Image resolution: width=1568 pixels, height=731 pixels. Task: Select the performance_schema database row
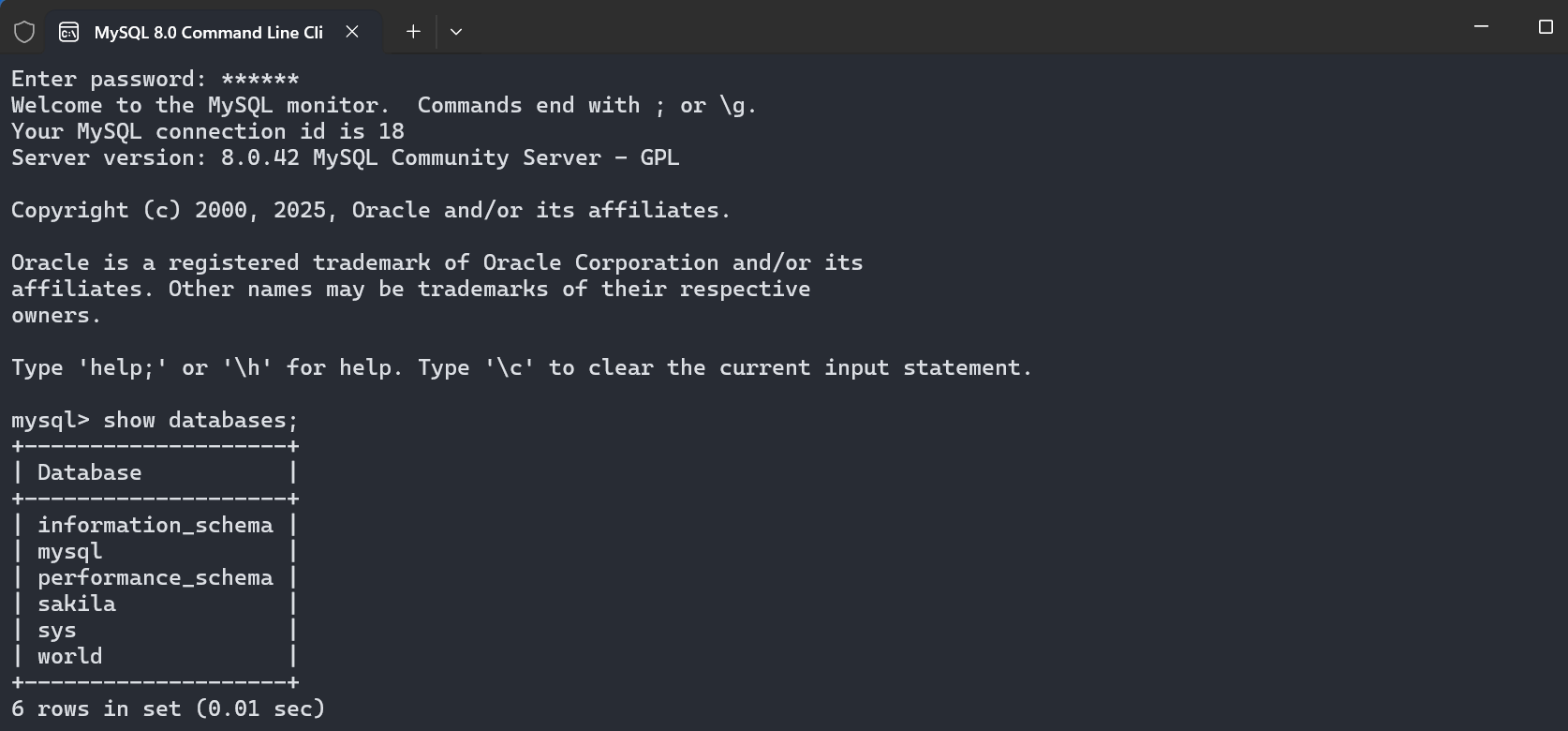point(155,578)
